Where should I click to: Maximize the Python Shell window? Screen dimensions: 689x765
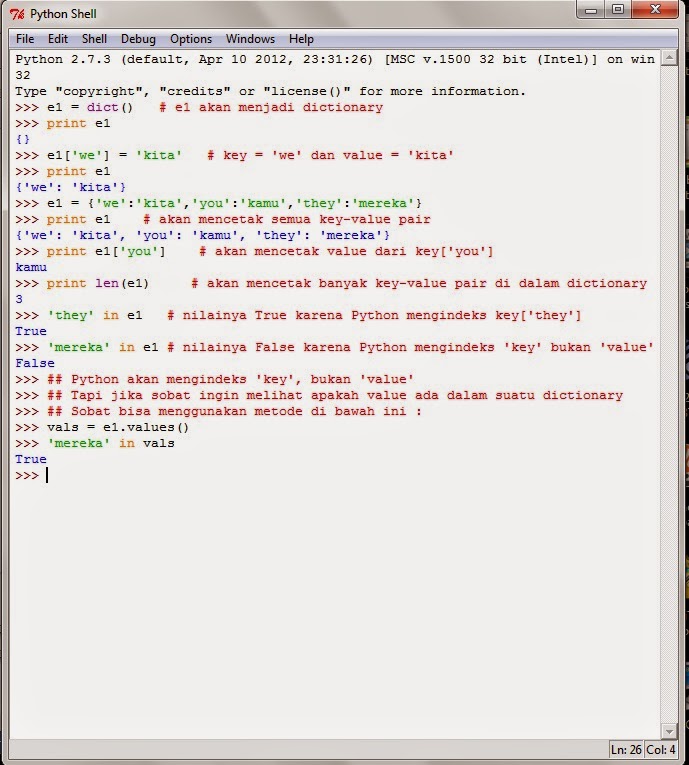pyautogui.click(x=618, y=10)
